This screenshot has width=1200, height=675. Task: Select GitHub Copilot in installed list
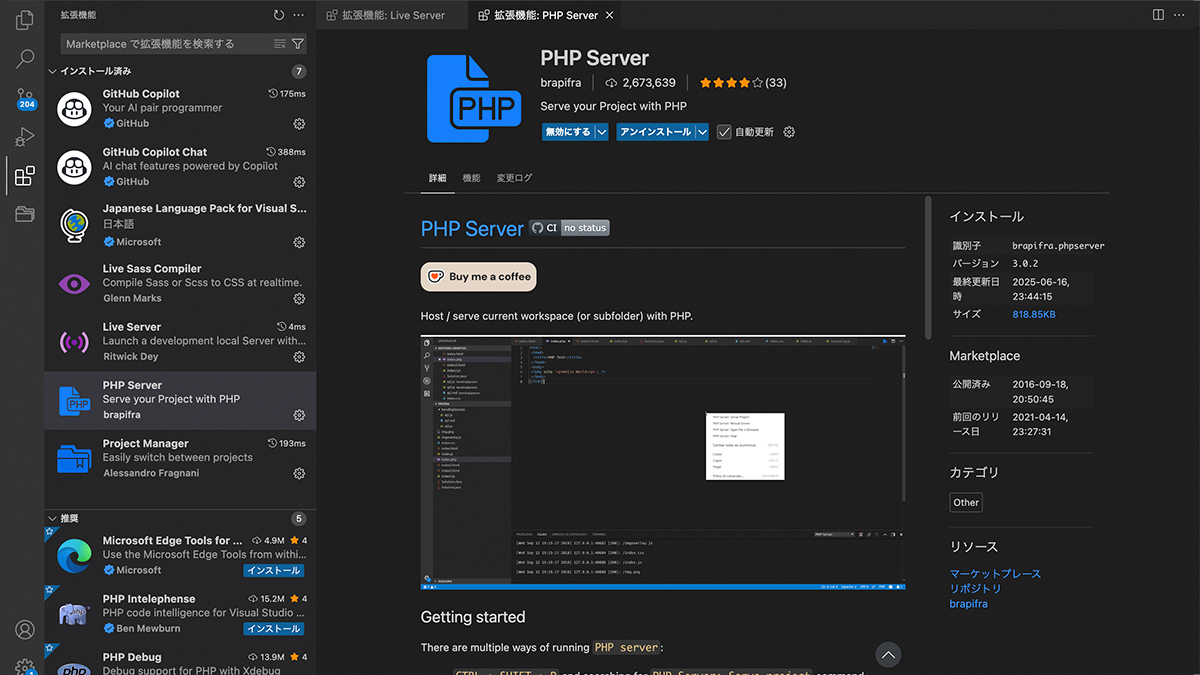[x=180, y=109]
